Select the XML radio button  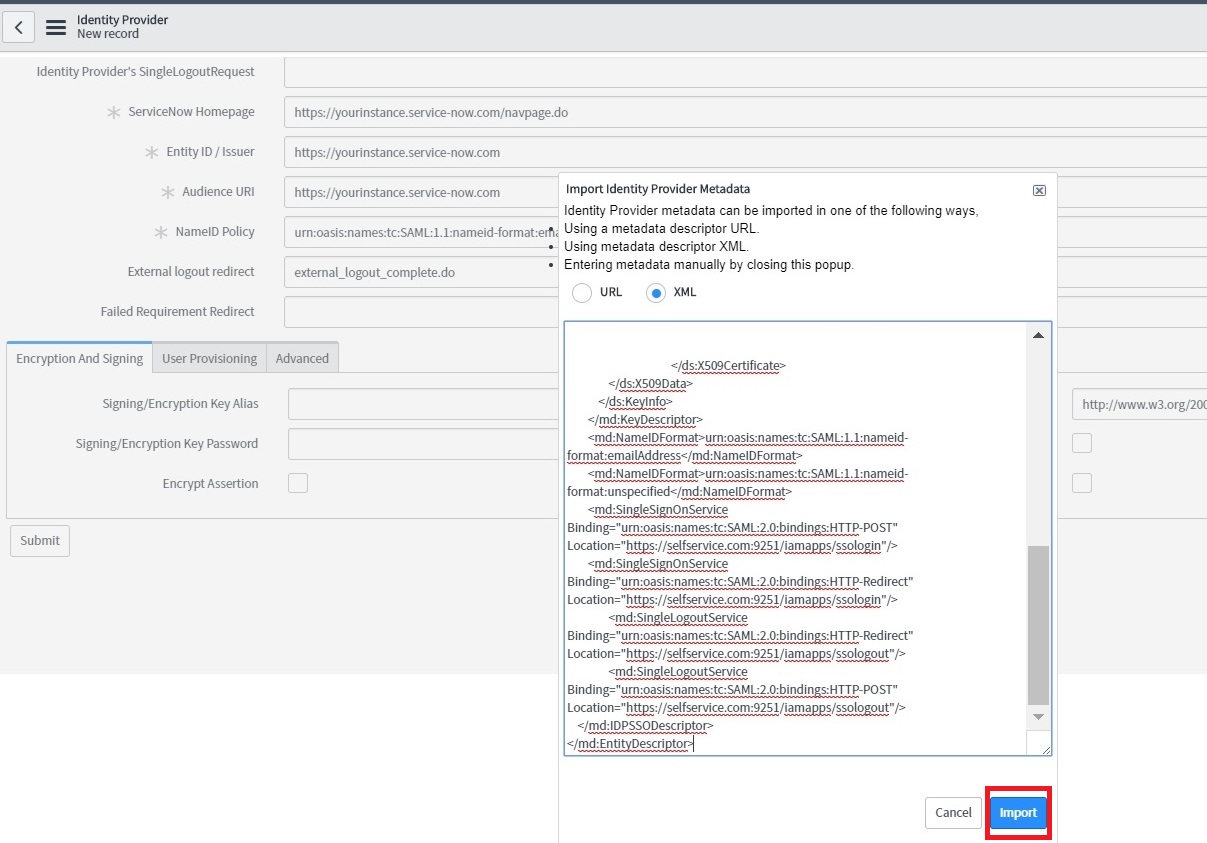point(656,293)
